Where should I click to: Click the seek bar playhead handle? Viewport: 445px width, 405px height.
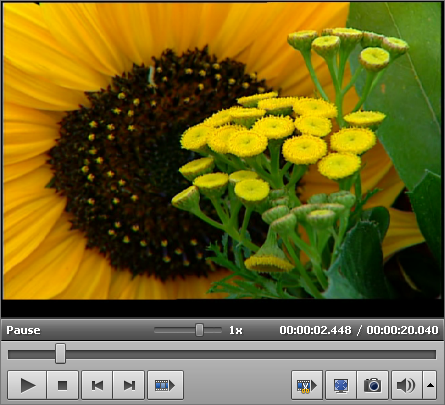60,354
